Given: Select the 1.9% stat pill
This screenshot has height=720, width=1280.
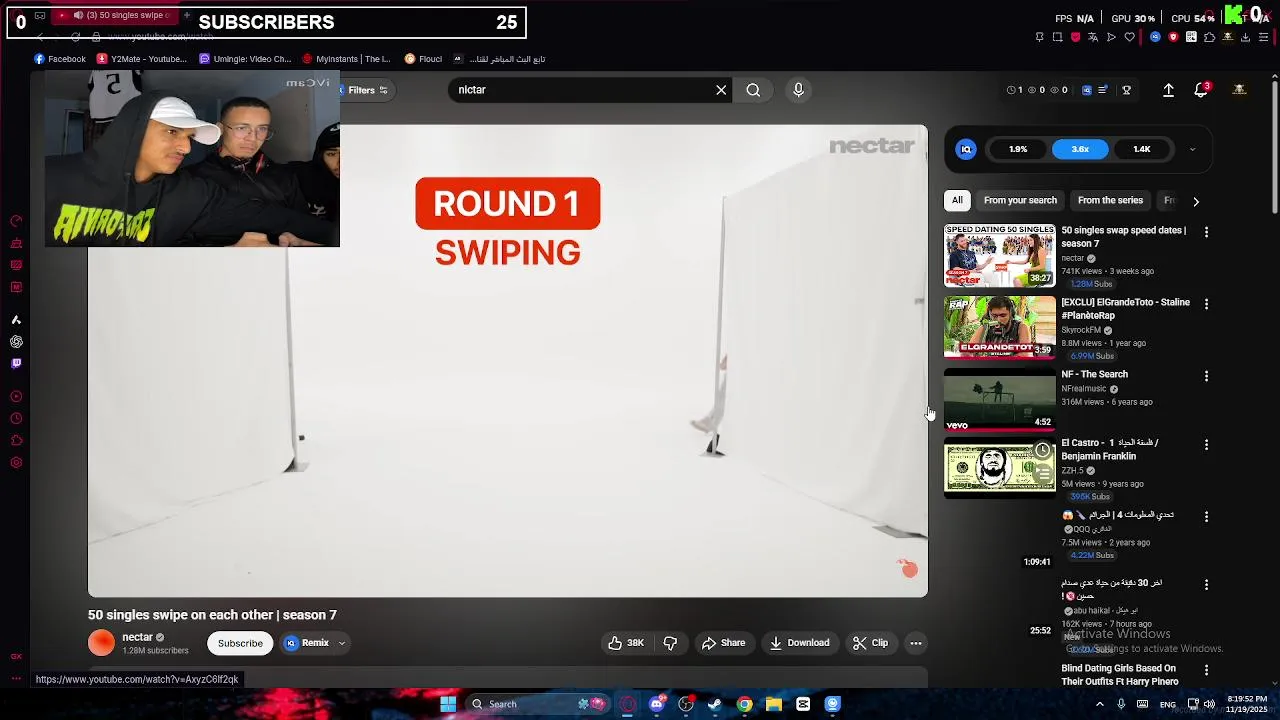Looking at the screenshot, I should (1018, 149).
